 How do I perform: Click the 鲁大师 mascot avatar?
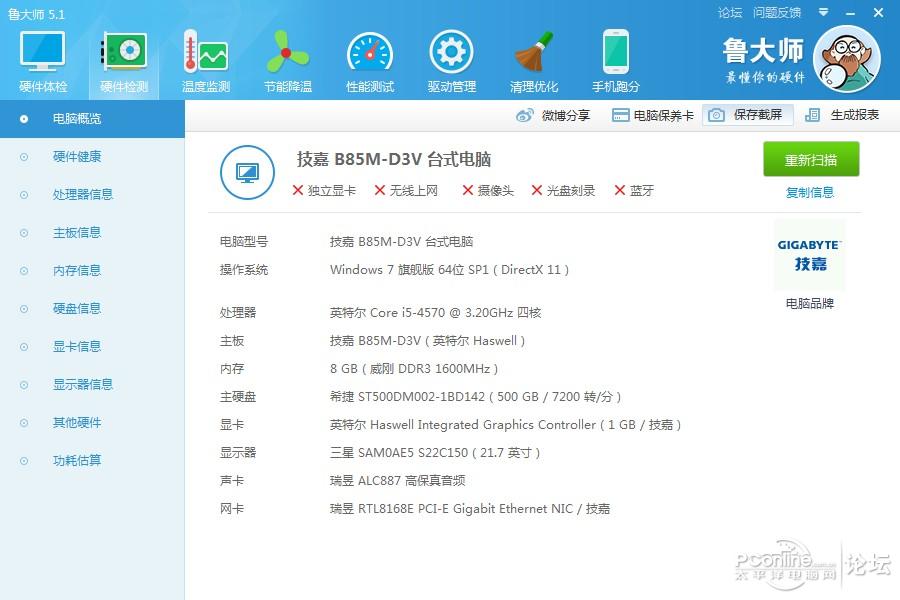click(x=847, y=59)
